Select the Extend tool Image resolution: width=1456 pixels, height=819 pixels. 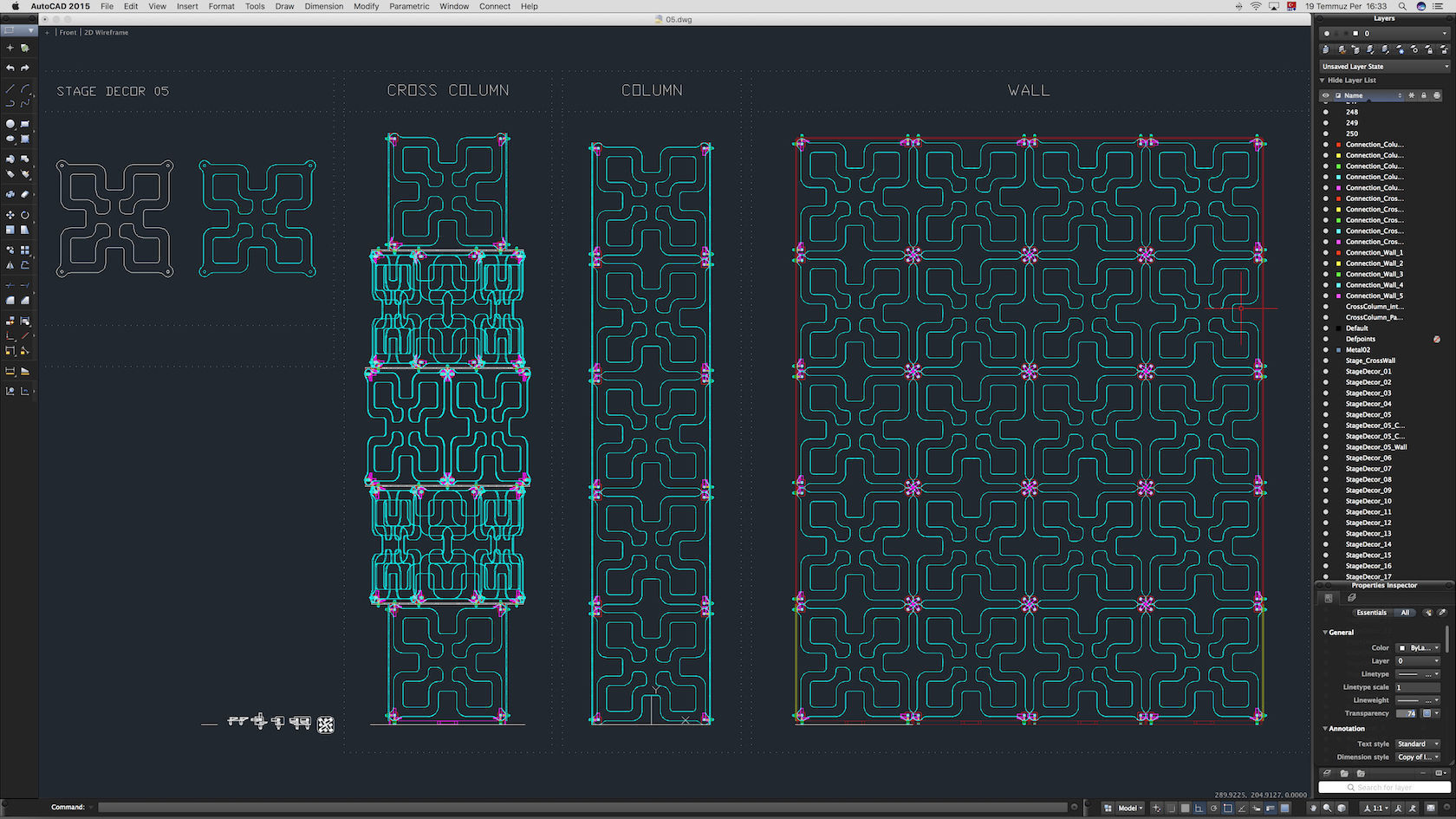click(x=25, y=285)
